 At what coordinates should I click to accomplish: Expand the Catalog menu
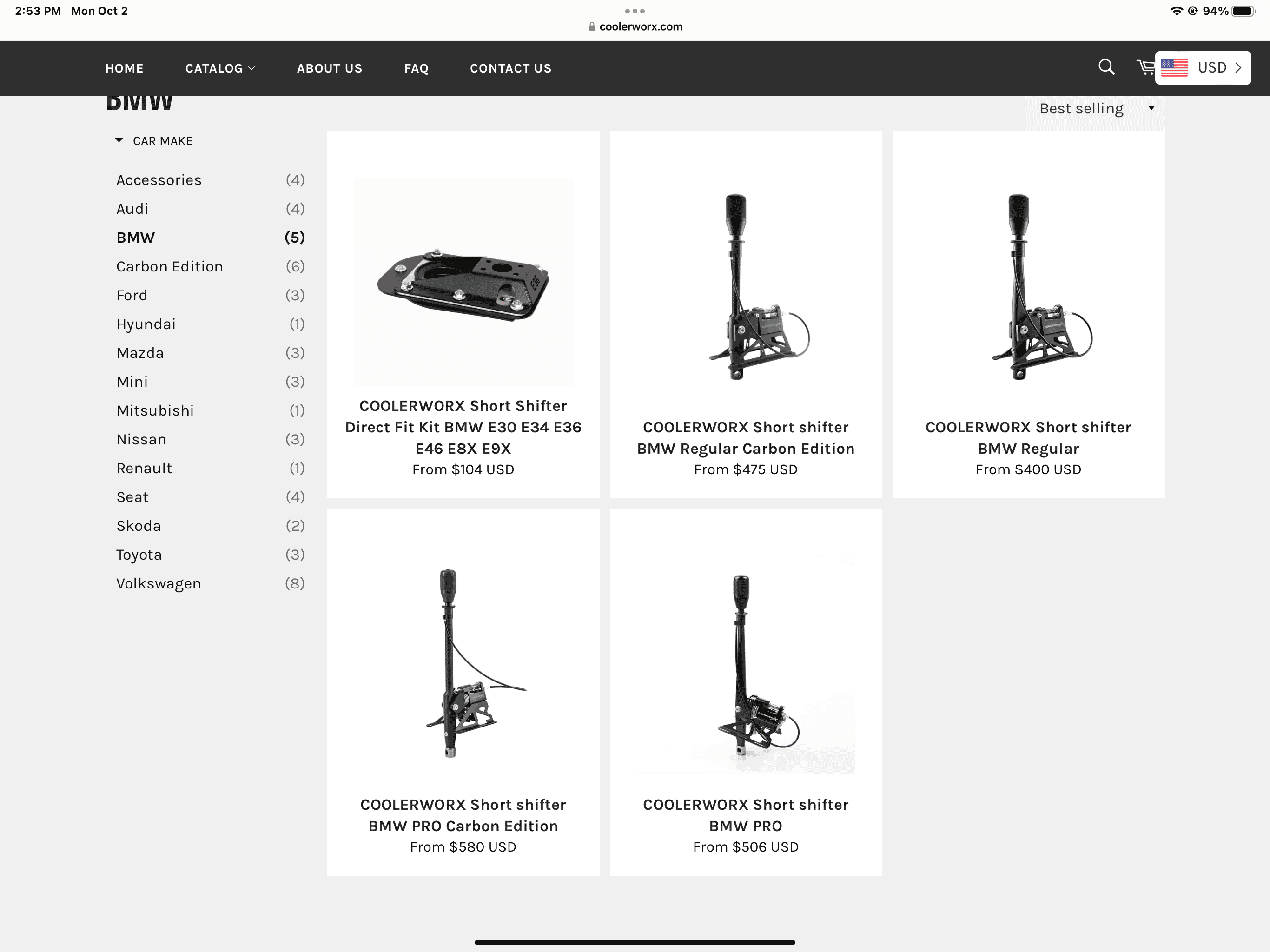pyautogui.click(x=220, y=68)
